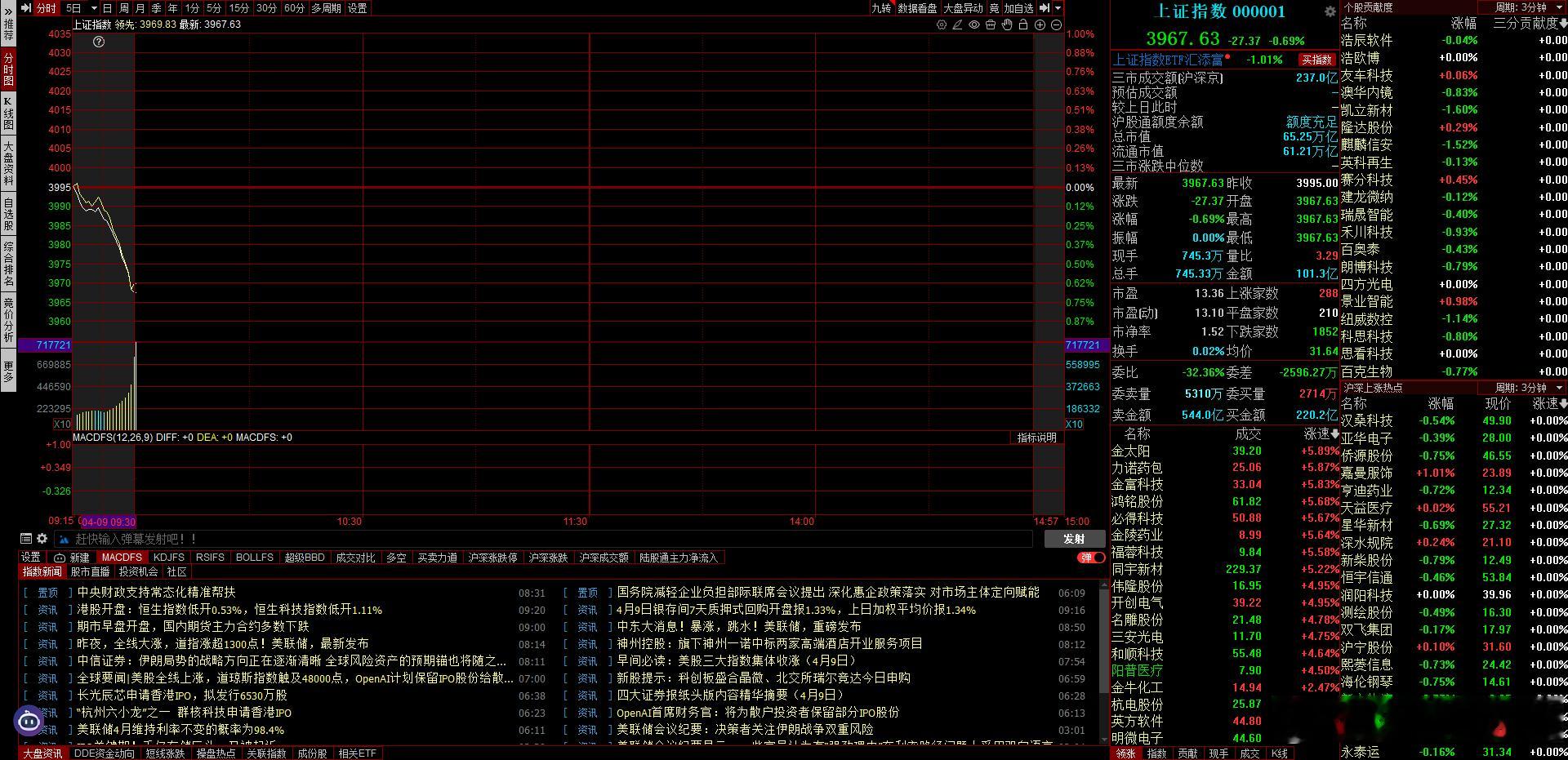Select 陆股通主力净流入 indicator tab

678,558
